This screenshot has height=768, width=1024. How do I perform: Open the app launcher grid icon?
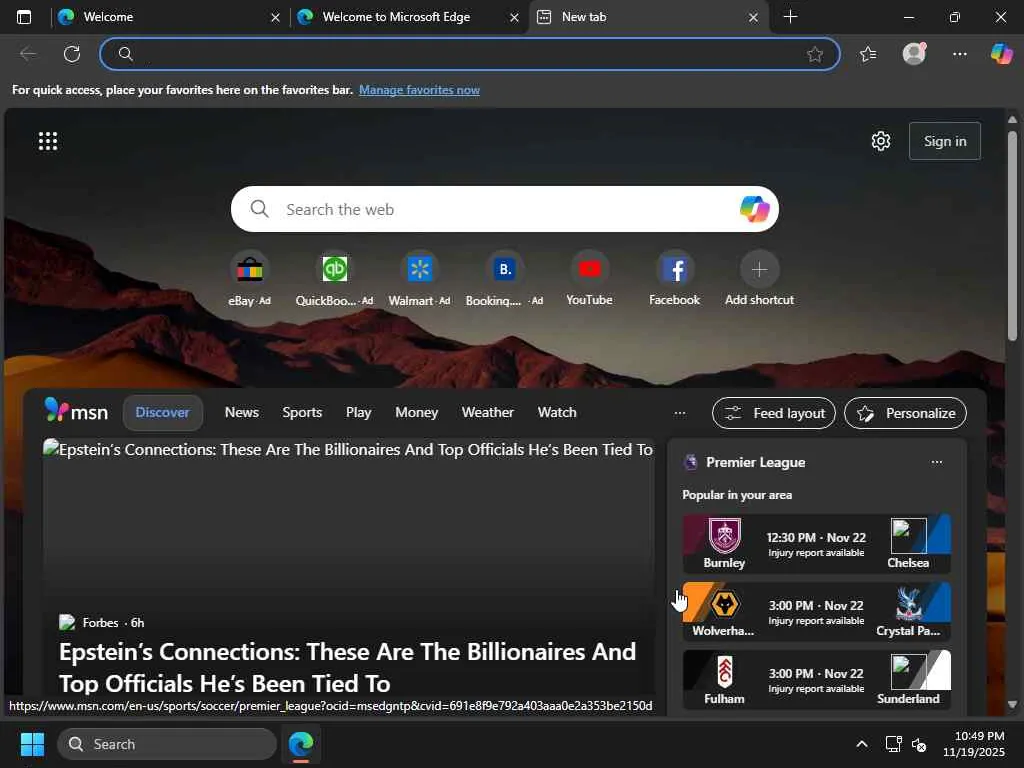[x=48, y=141]
